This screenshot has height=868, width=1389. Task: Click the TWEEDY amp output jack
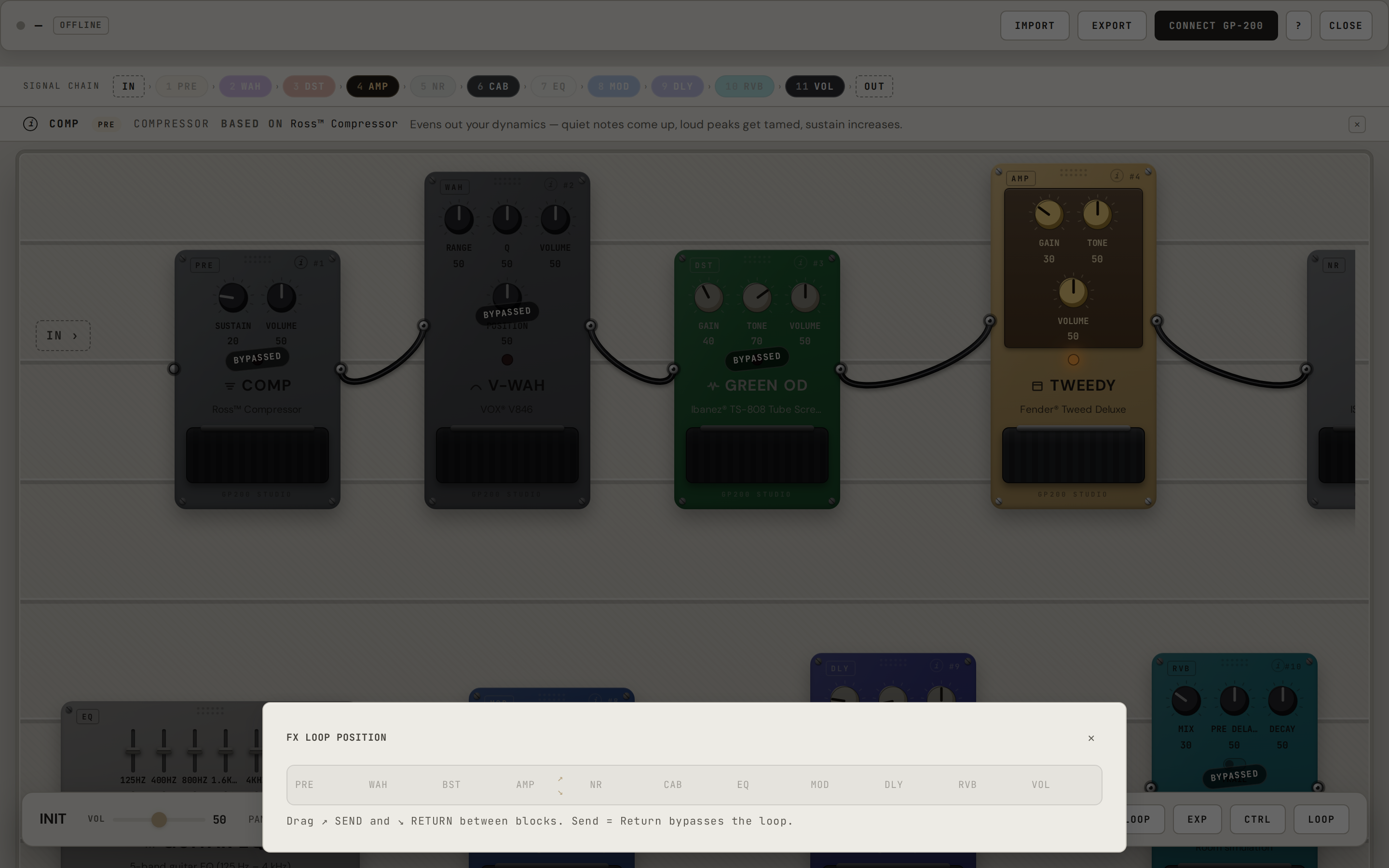point(1157,320)
